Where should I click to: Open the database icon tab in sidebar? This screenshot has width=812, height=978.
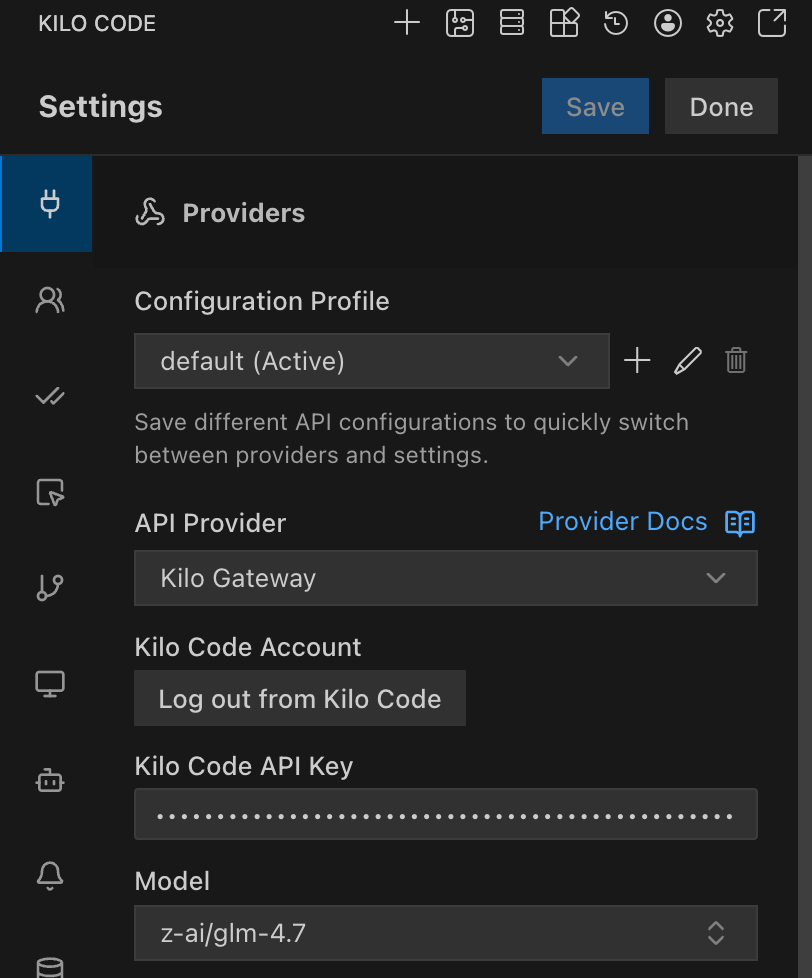point(50,967)
